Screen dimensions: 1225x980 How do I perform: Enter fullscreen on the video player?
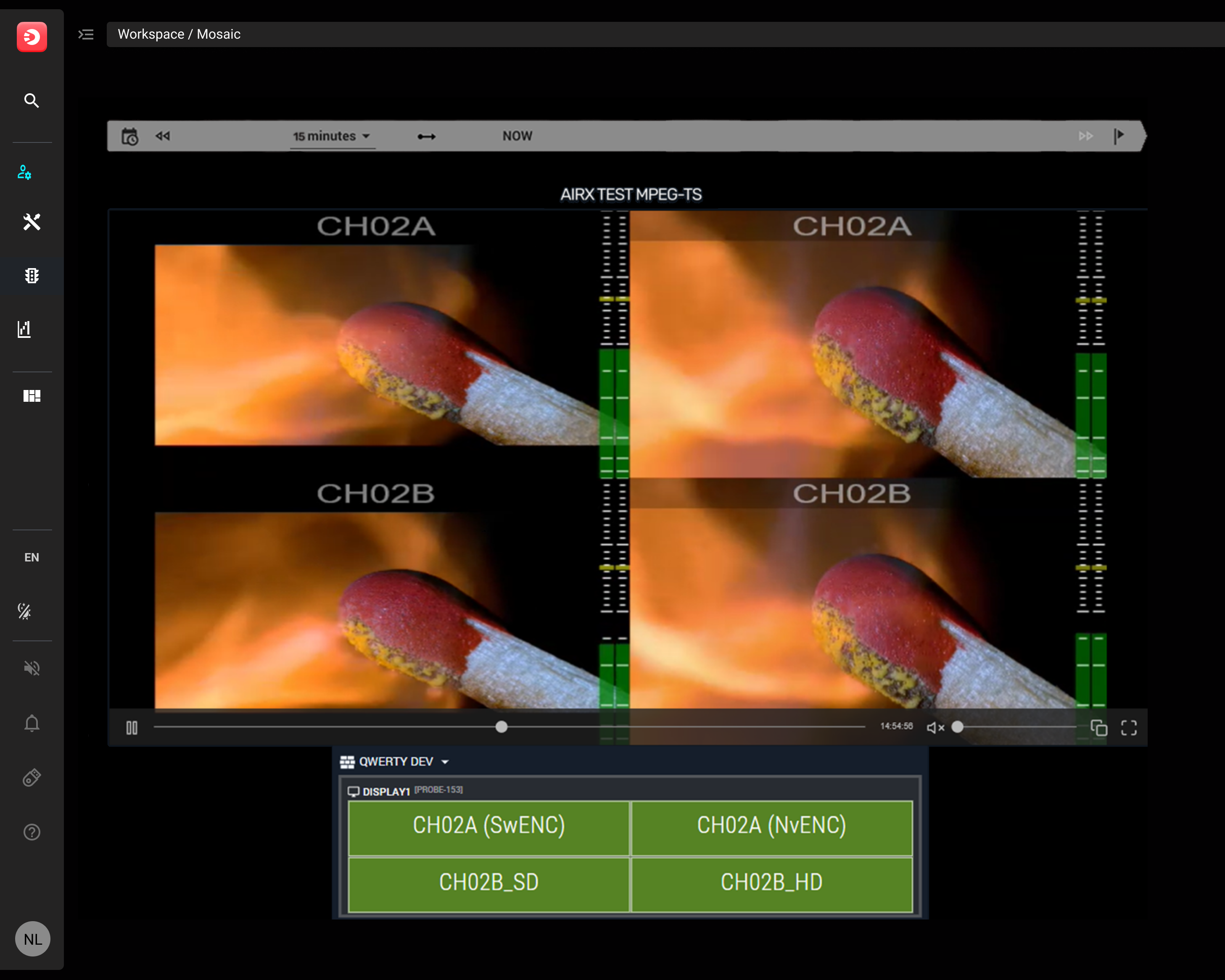click(x=1128, y=728)
